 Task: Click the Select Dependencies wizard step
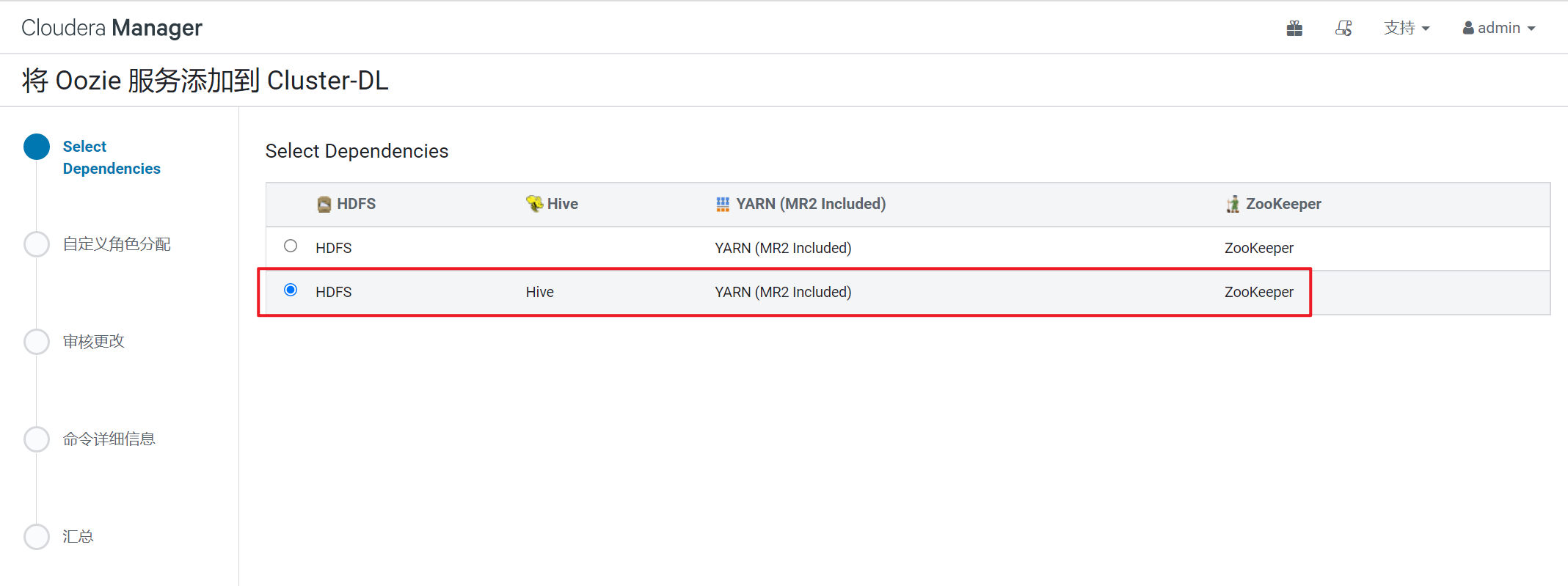coord(112,158)
